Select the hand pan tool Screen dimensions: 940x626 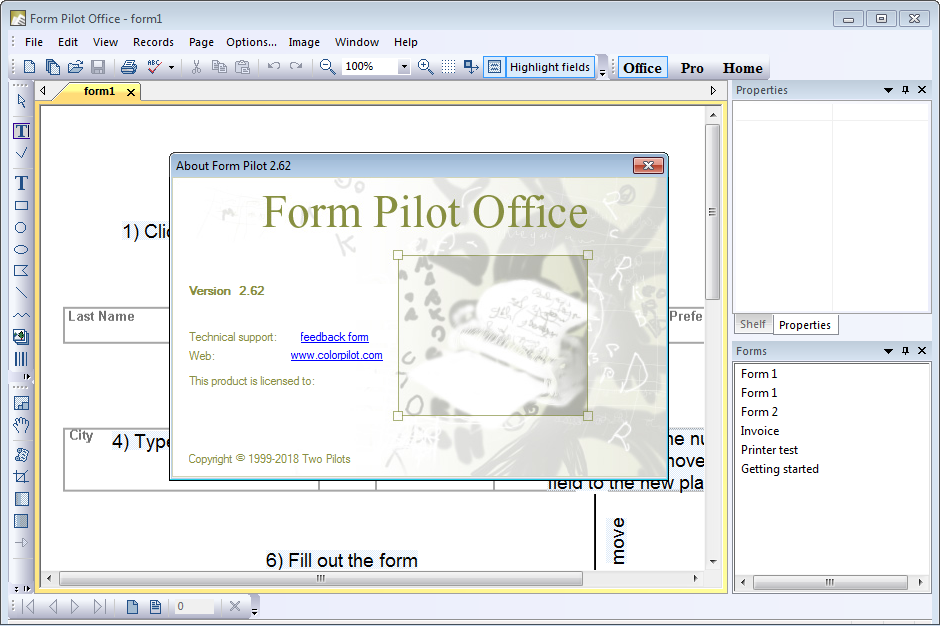22,425
